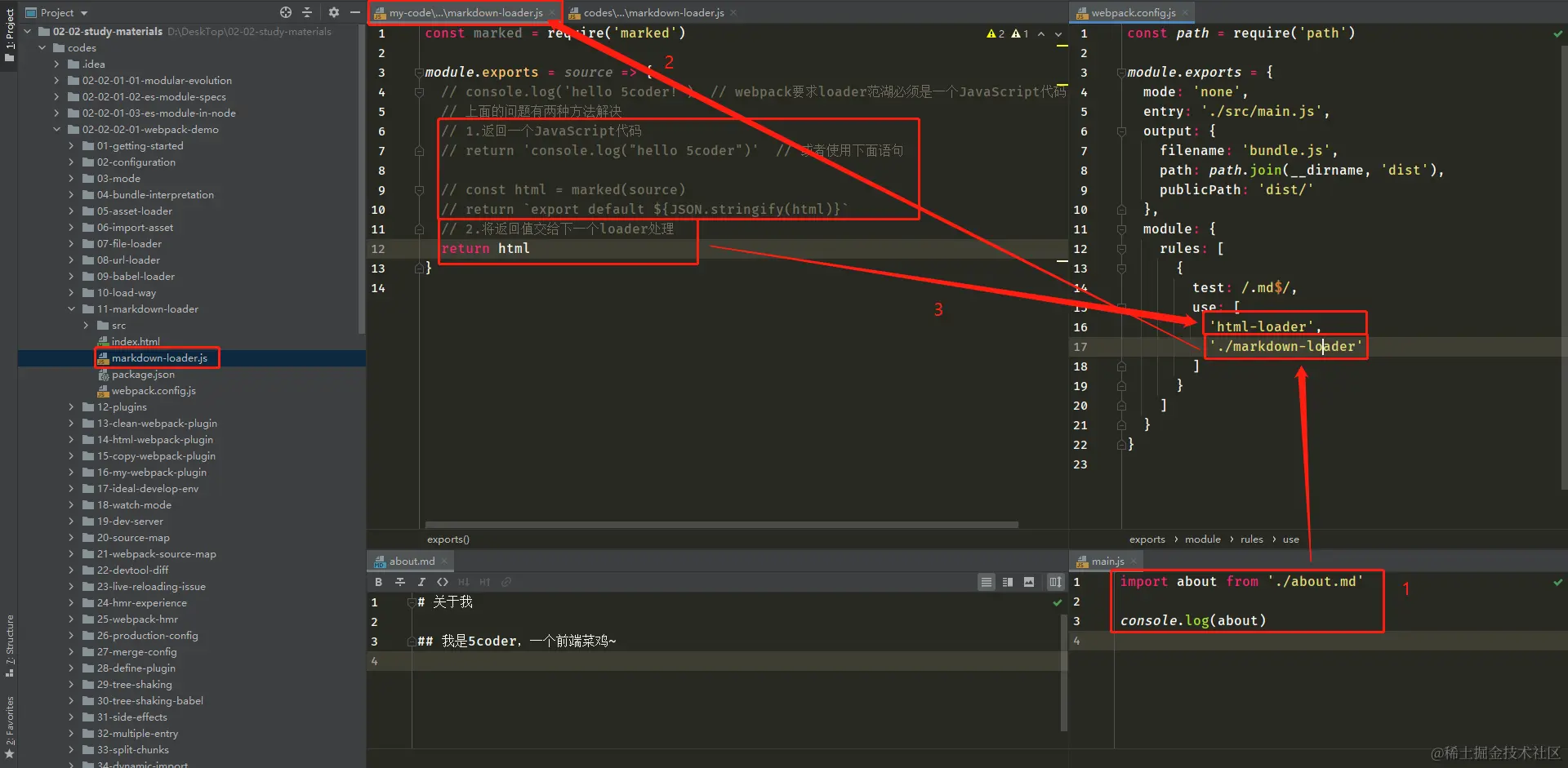Select the webpack.config.js editor tab
Viewport: 1568px width, 768px height.
tap(1133, 12)
